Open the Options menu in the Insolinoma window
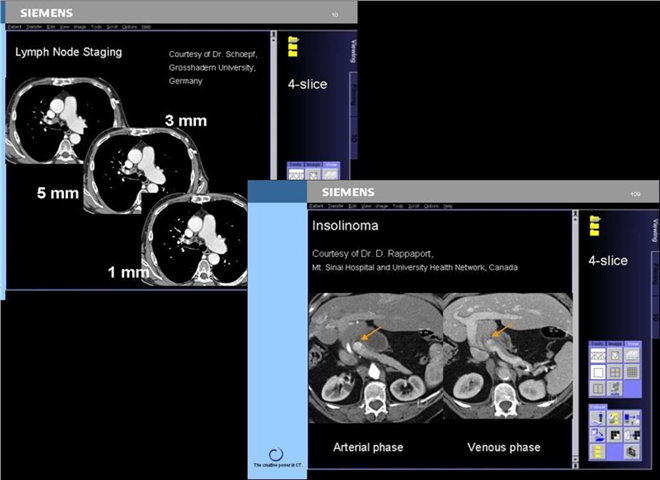The height and width of the screenshot is (480, 660). click(431, 205)
